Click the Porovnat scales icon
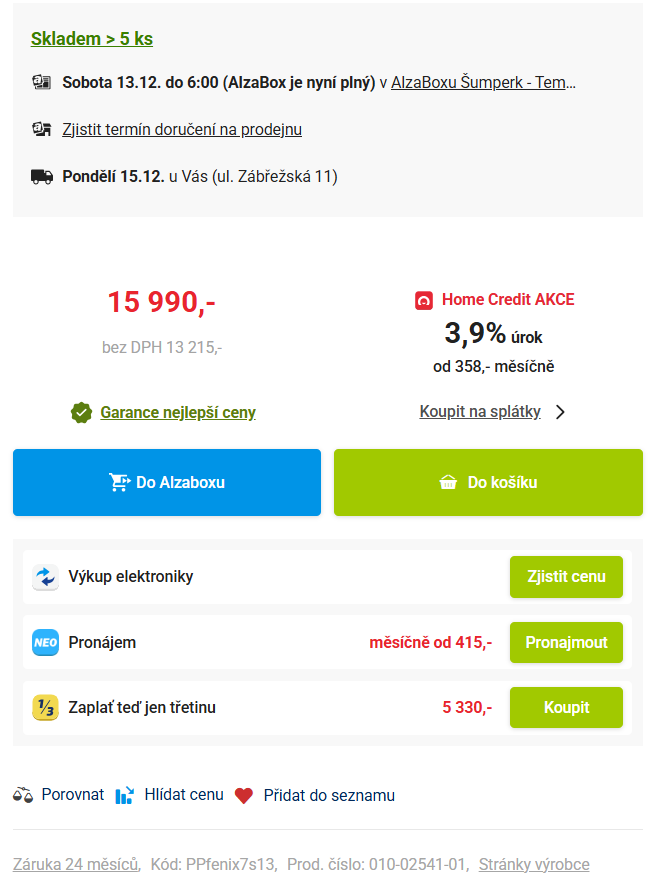The image size is (648, 888). click(23, 796)
